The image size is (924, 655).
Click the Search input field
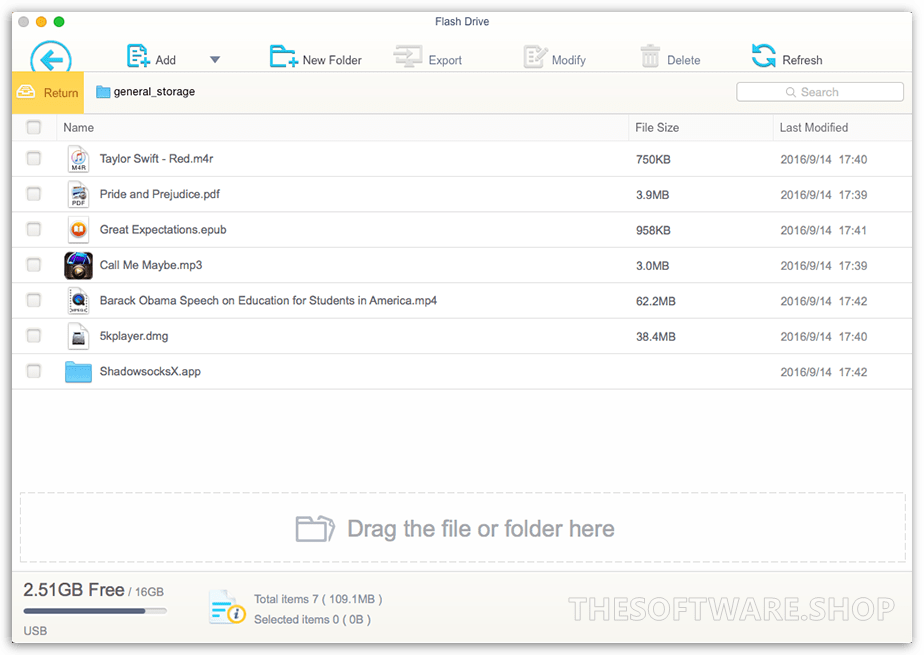click(x=820, y=92)
